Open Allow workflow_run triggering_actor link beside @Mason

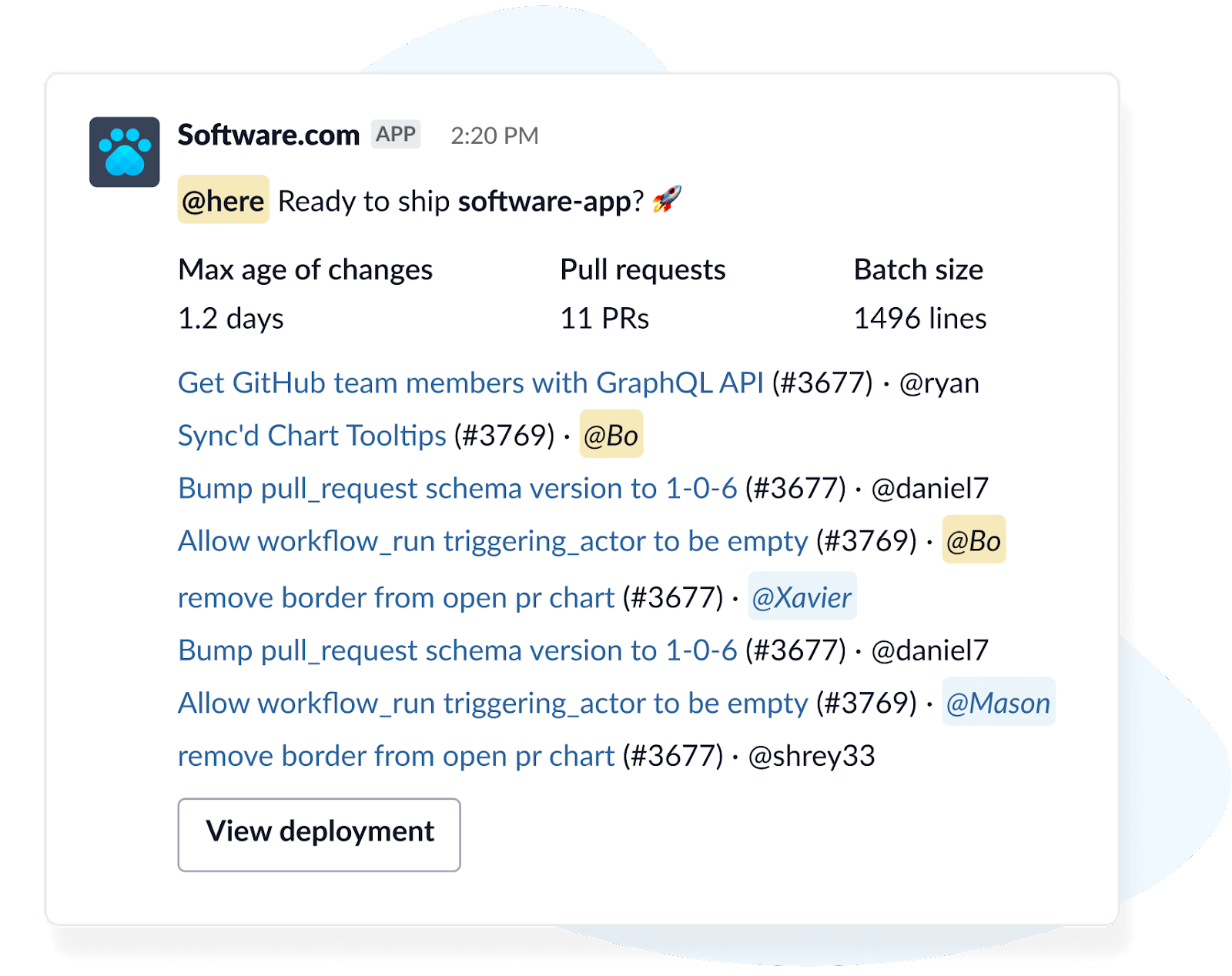[493, 704]
